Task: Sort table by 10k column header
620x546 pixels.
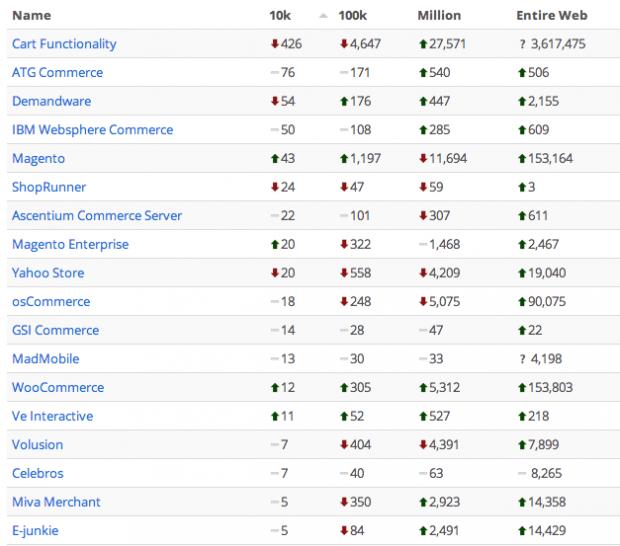Action: click(x=280, y=15)
